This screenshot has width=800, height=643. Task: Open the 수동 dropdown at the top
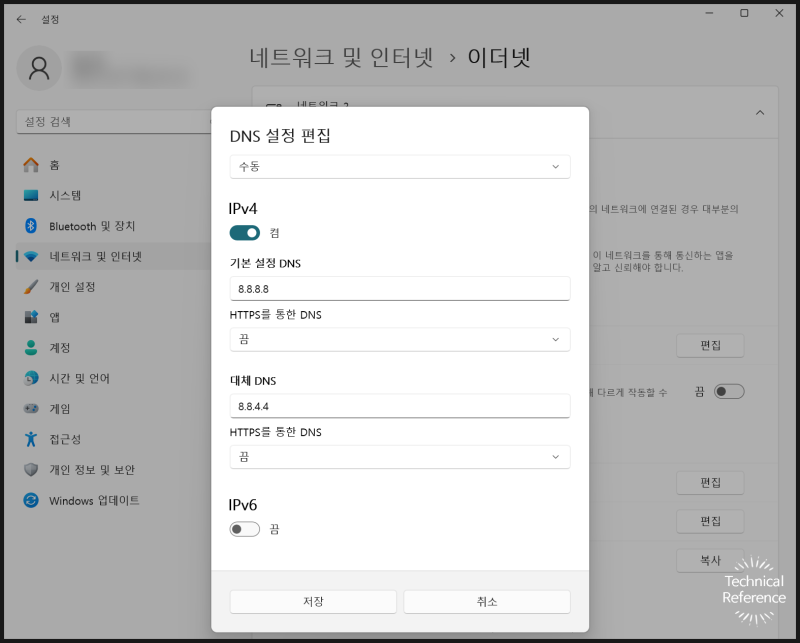tap(399, 165)
